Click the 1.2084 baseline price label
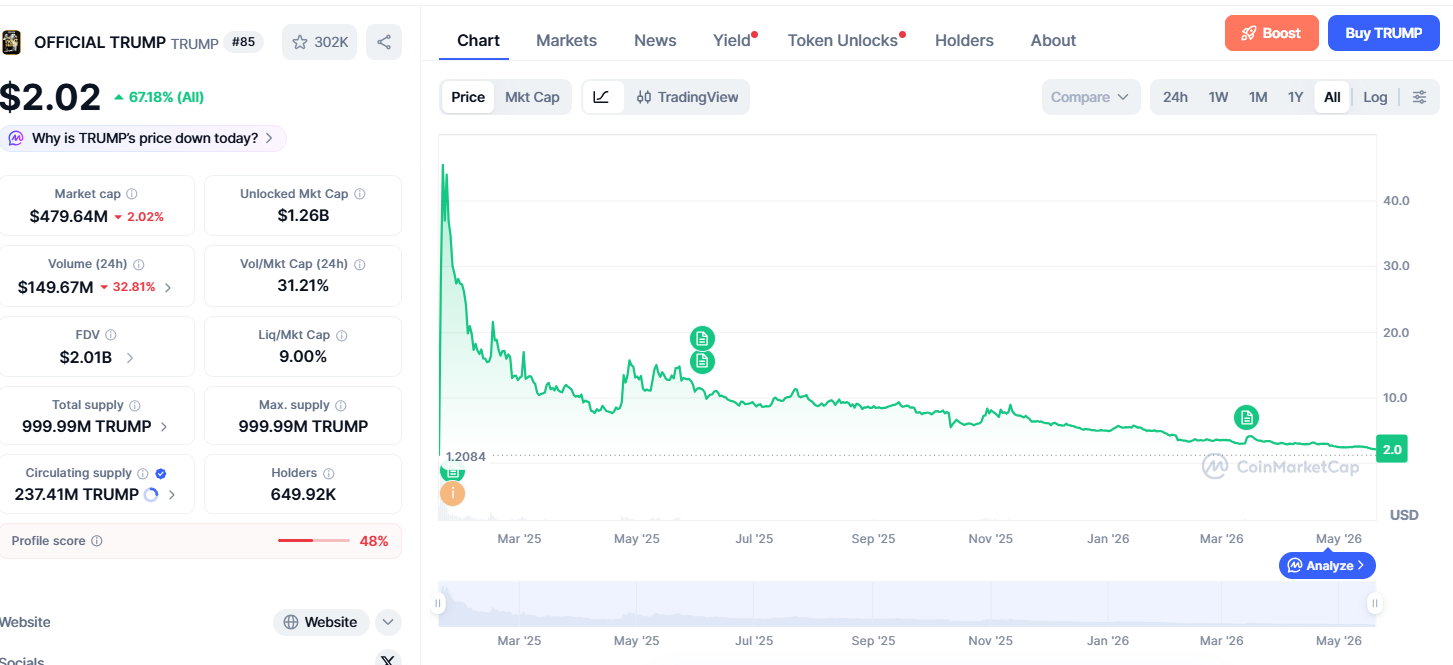 [465, 456]
